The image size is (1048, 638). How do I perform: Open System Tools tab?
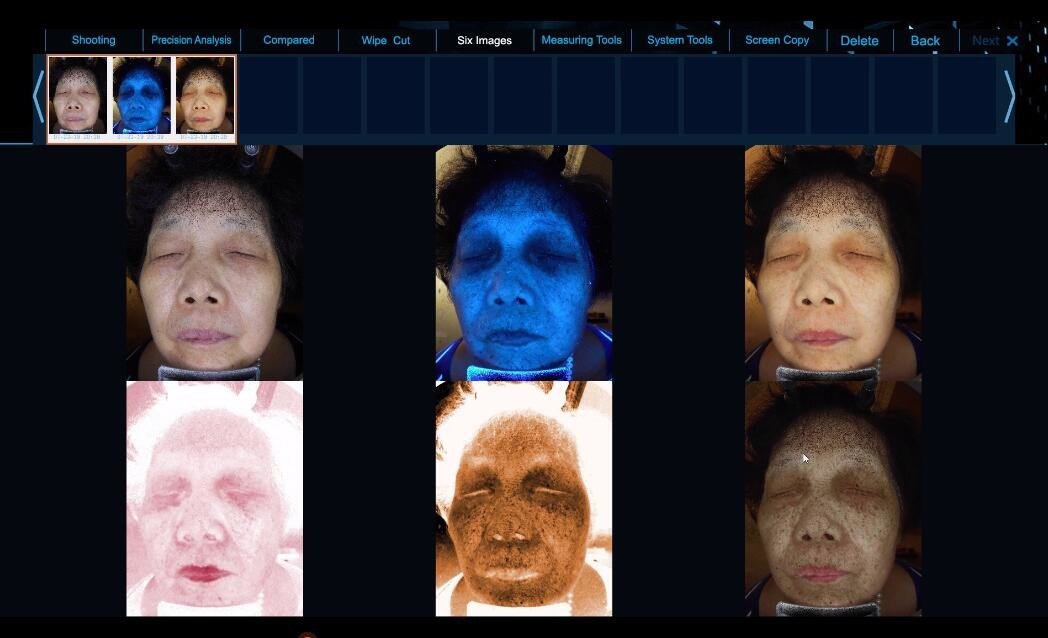[x=680, y=40]
